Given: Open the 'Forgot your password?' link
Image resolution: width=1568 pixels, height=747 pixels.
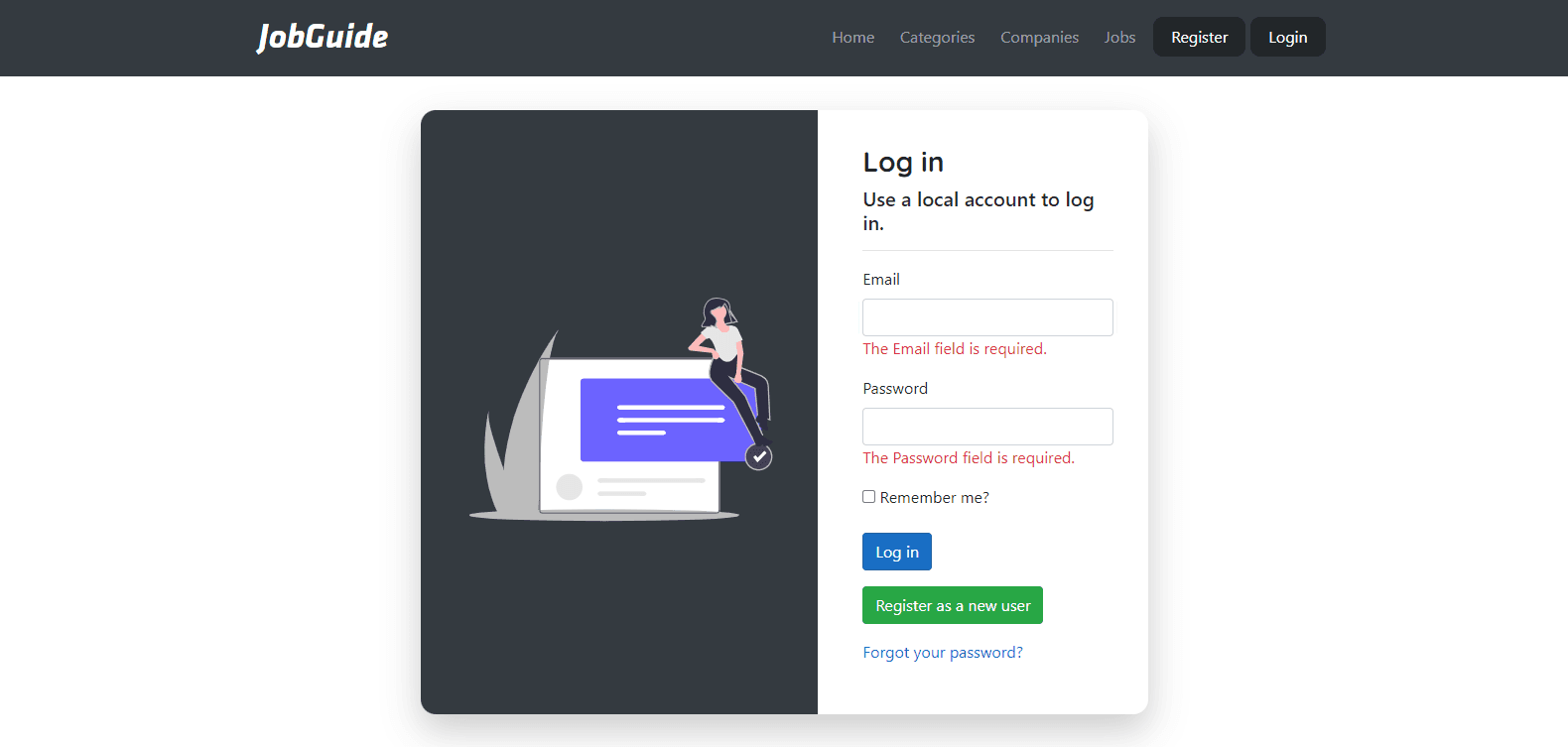Looking at the screenshot, I should point(943,652).
